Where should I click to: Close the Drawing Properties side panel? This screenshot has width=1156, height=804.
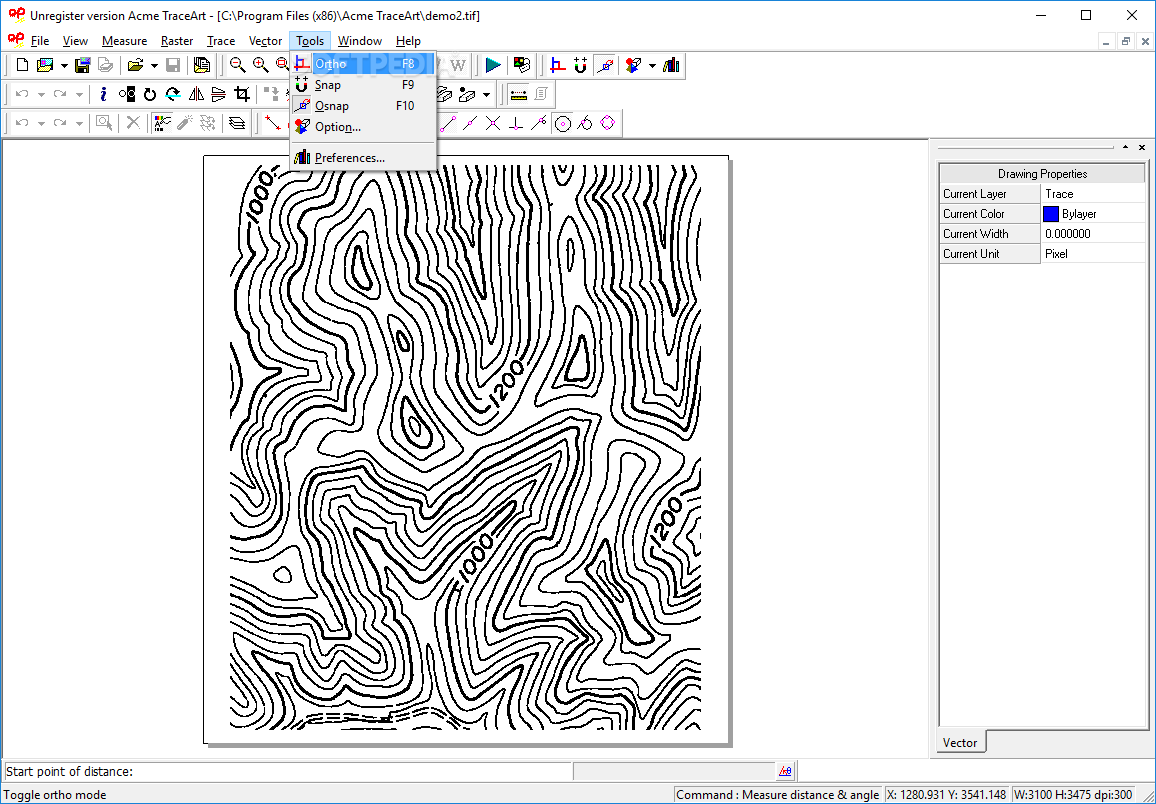click(x=1142, y=147)
